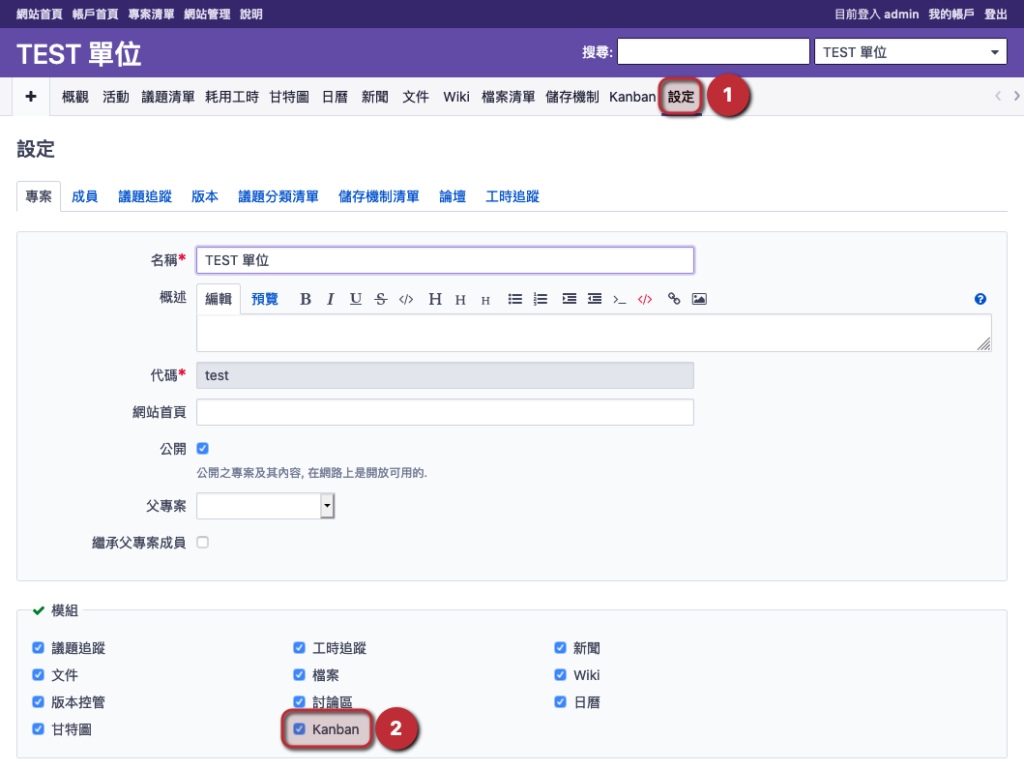The image size is (1024, 770).
Task: Click the 我的帳戶 link
Action: click(951, 14)
